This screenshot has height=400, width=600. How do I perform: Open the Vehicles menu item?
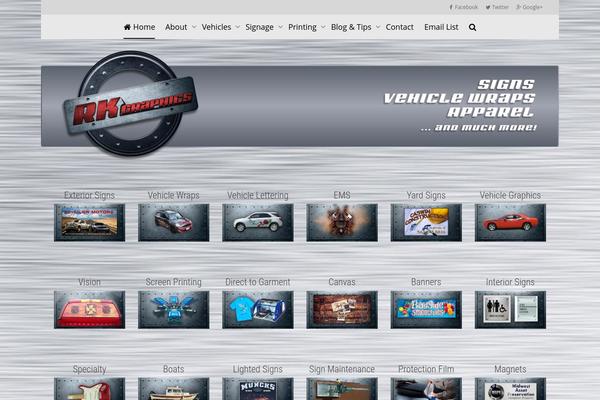coord(216,27)
